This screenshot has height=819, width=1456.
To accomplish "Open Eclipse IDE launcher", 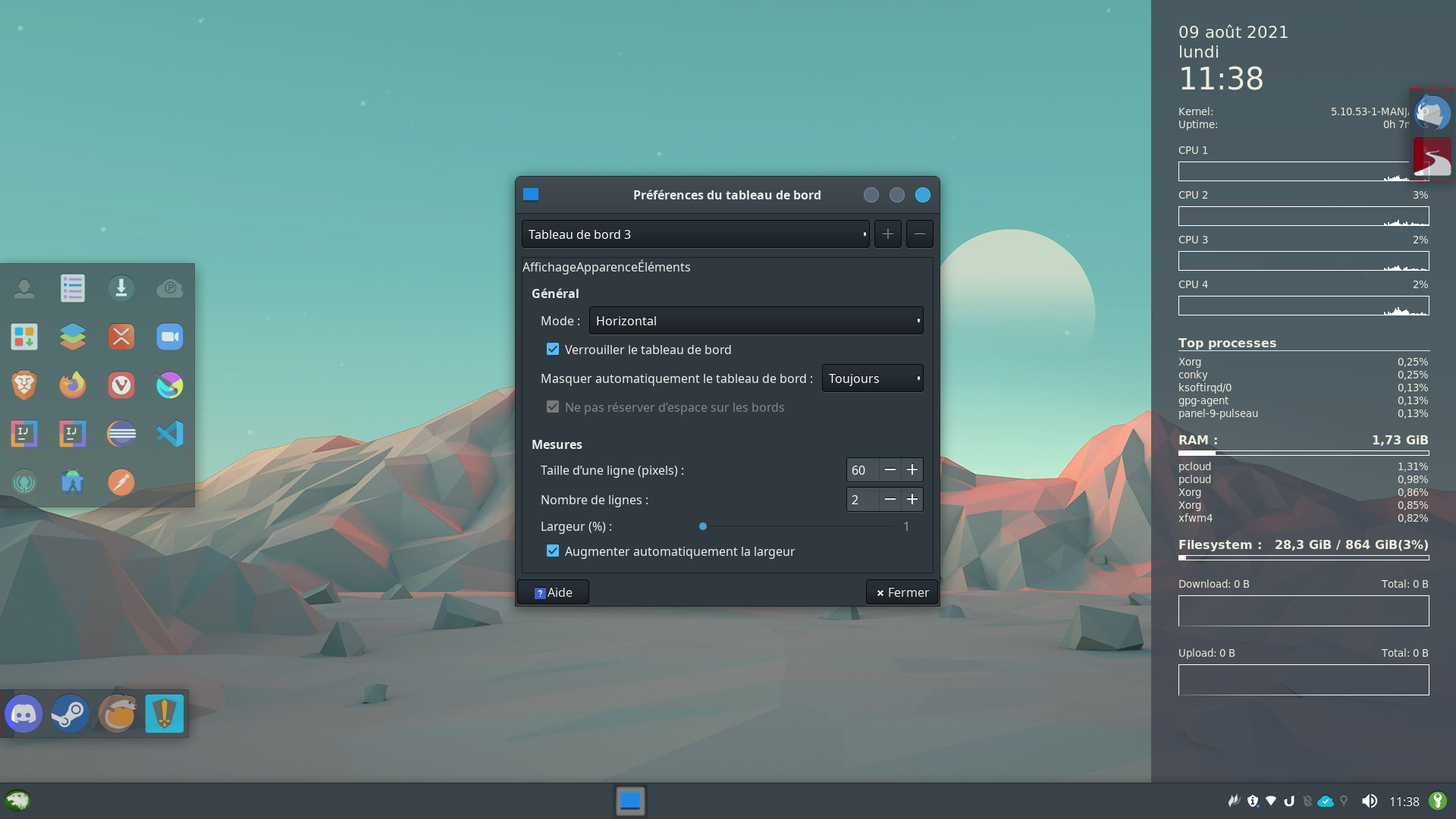I will point(121,434).
